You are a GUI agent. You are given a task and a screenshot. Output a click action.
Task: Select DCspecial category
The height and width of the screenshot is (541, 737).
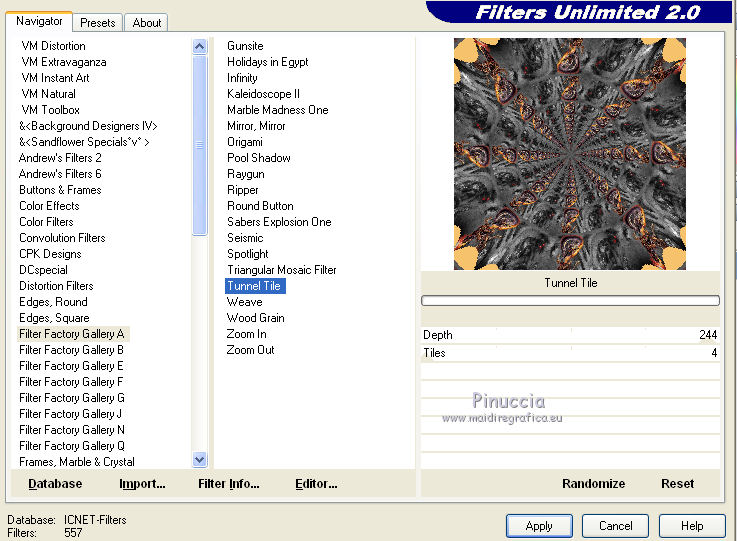point(43,270)
